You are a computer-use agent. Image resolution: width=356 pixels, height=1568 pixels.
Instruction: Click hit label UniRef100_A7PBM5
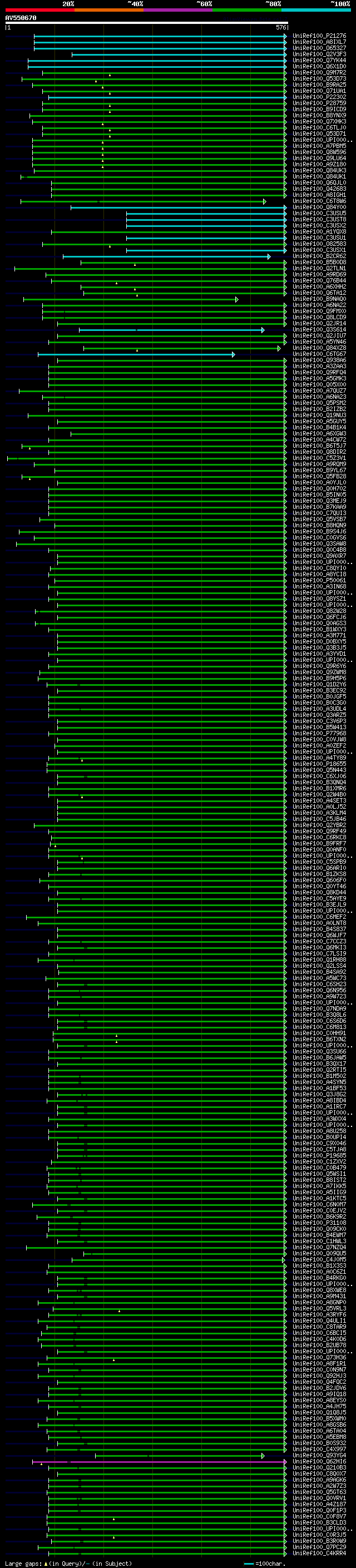(x=319, y=146)
